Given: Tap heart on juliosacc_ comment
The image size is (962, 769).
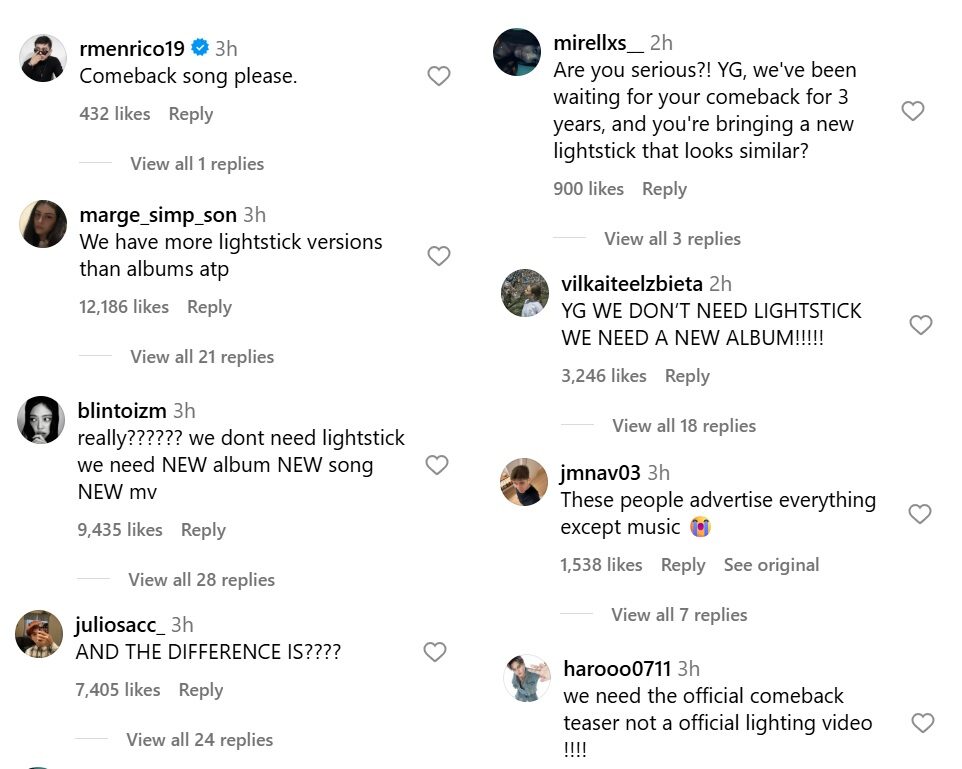Looking at the screenshot, I should [x=435, y=652].
